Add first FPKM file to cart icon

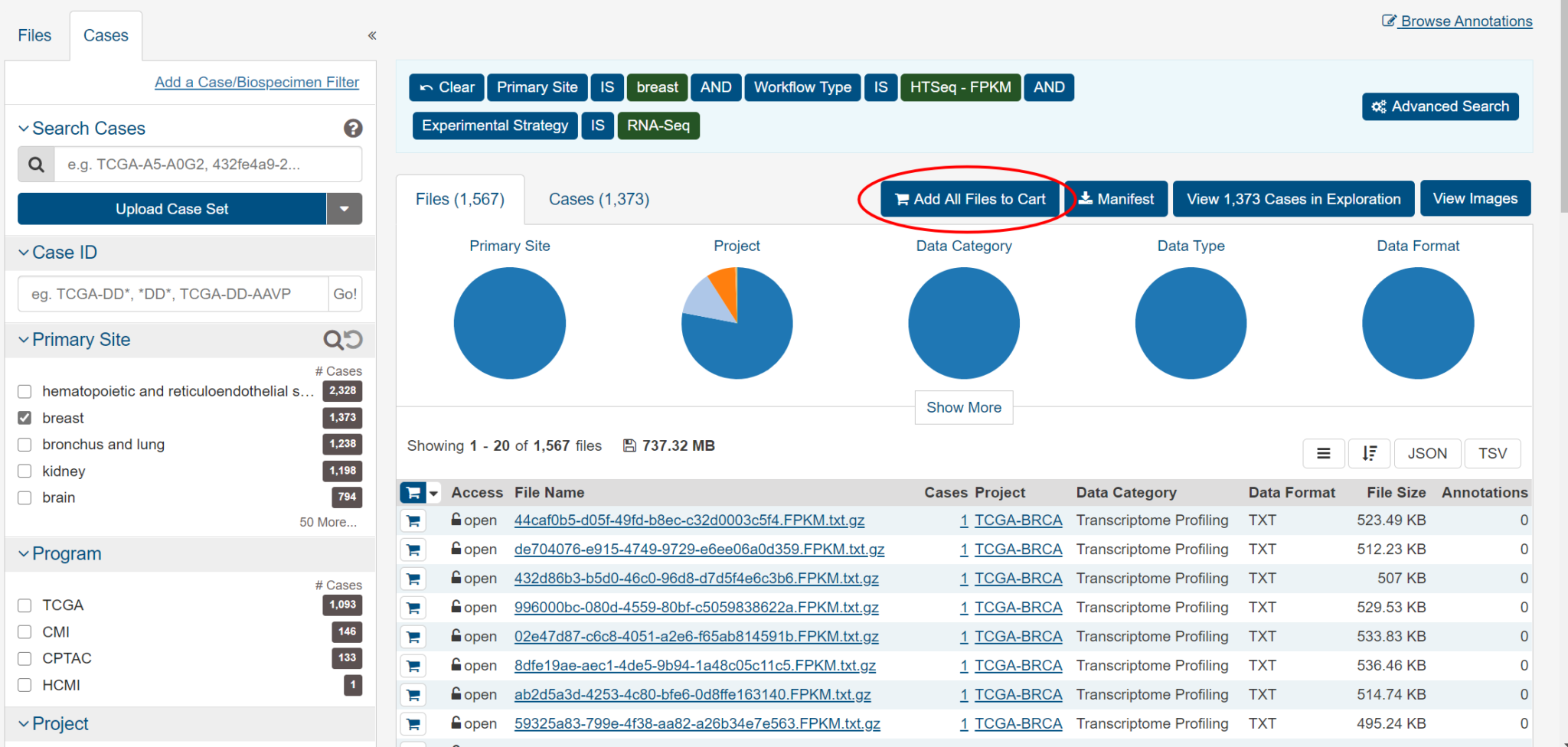coord(413,521)
